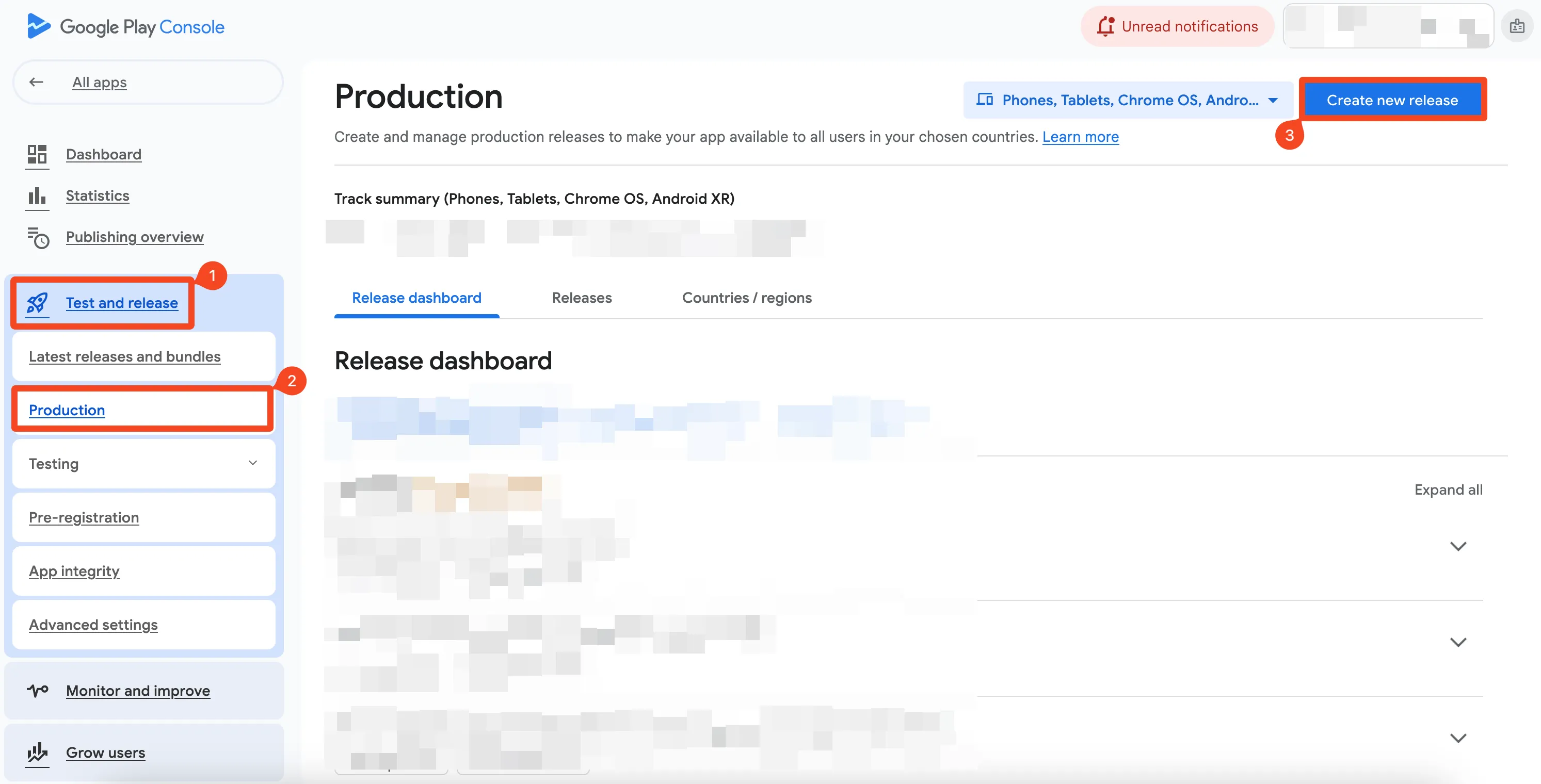Click the notification bell icon
This screenshot has width=1541, height=784.
pyautogui.click(x=1105, y=26)
